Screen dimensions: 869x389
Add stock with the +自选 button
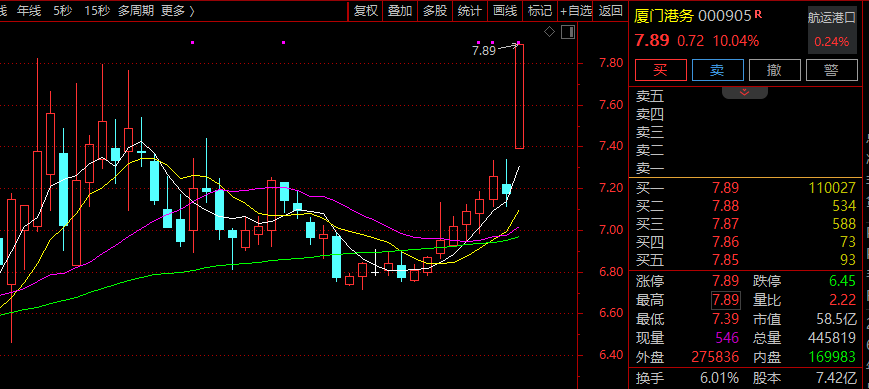(x=575, y=11)
